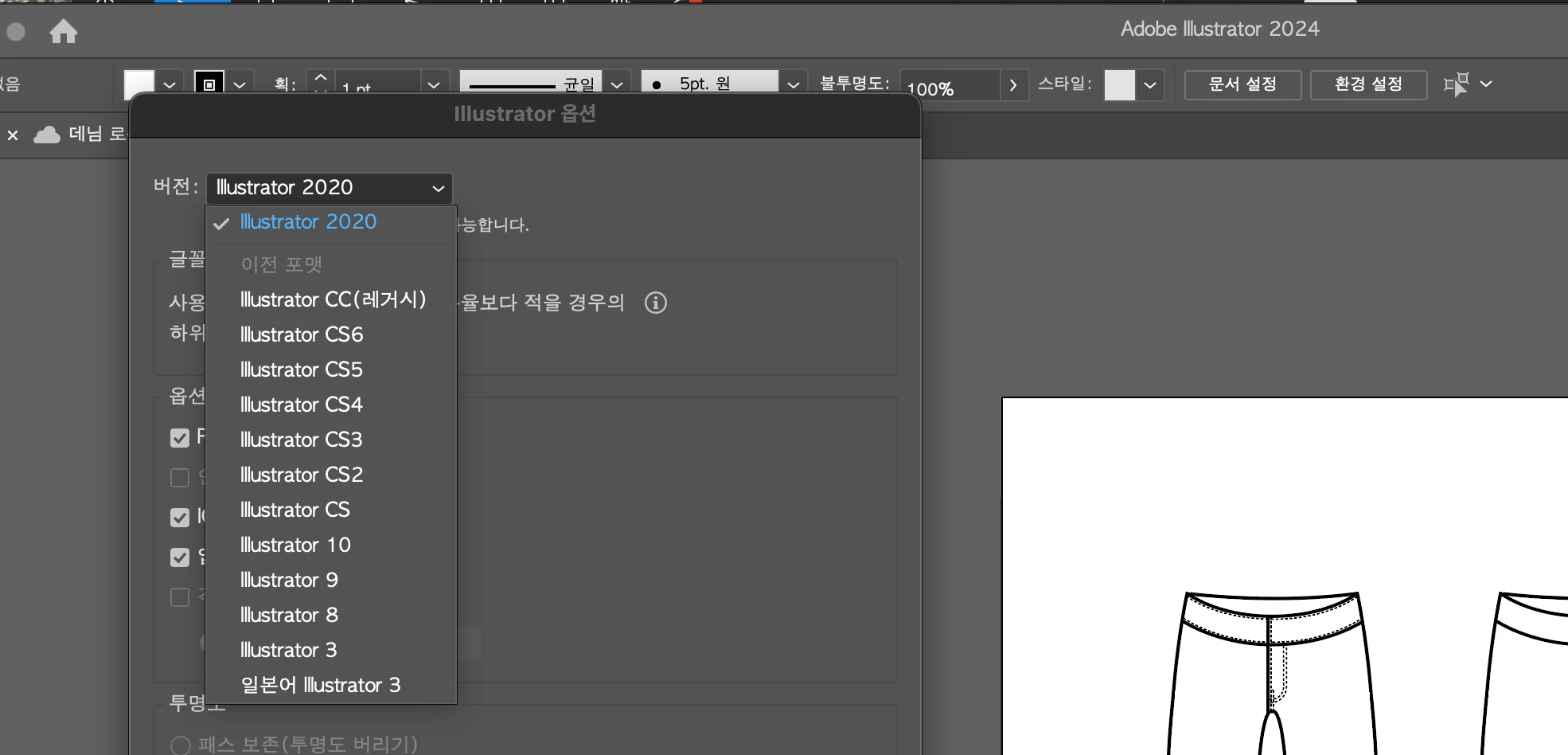The height and width of the screenshot is (755, 1568).
Task: Click the Home icon
Action: pos(64,32)
